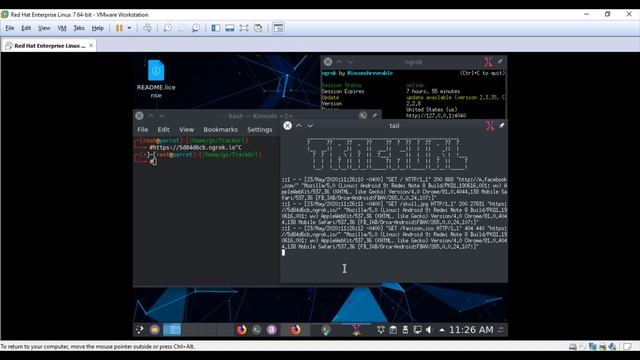
Task: Enter VMware full screen mode
Action: (x=244, y=28)
